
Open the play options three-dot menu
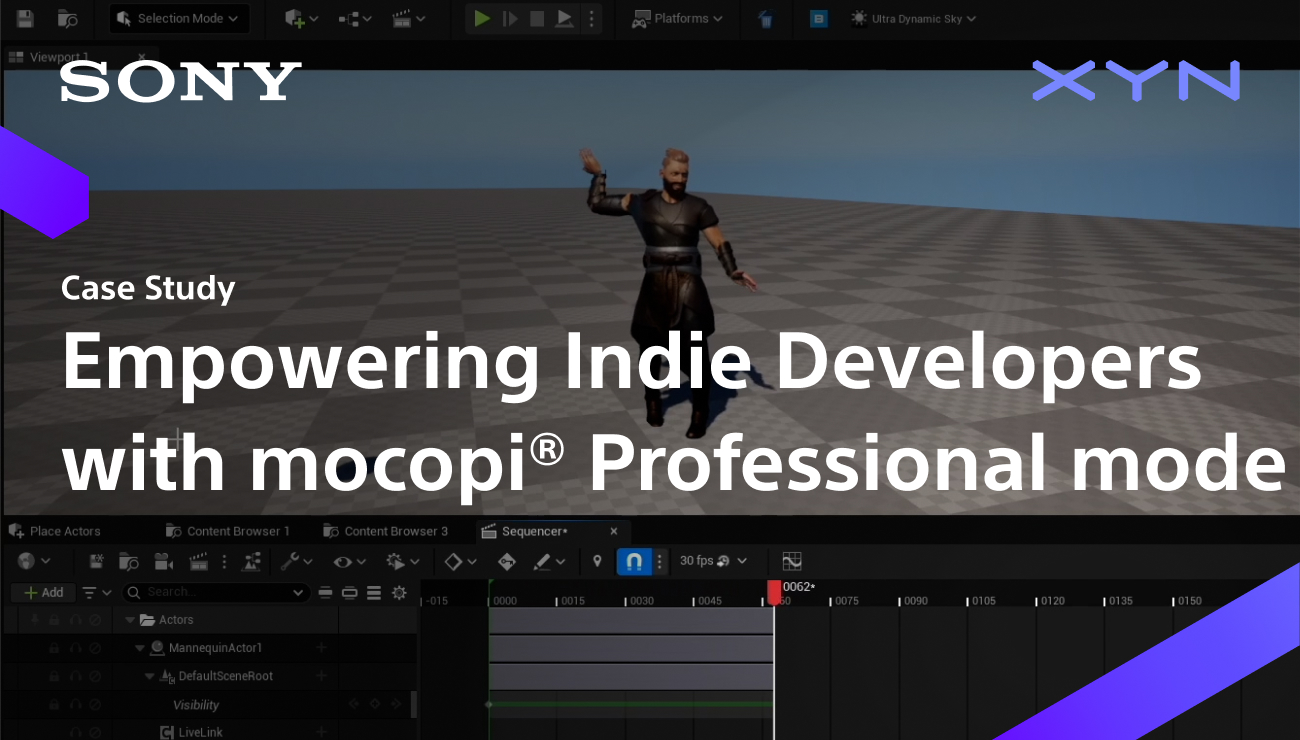click(591, 18)
